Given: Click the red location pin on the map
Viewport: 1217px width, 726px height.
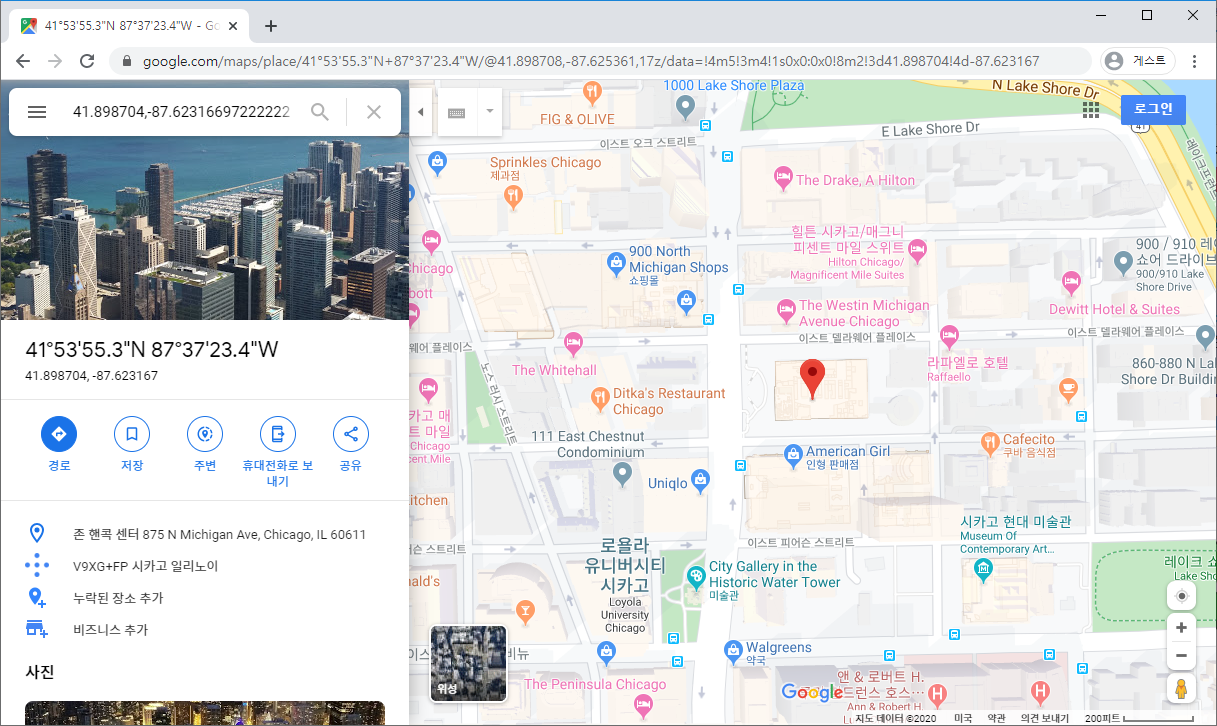Looking at the screenshot, I should pyautogui.click(x=814, y=381).
